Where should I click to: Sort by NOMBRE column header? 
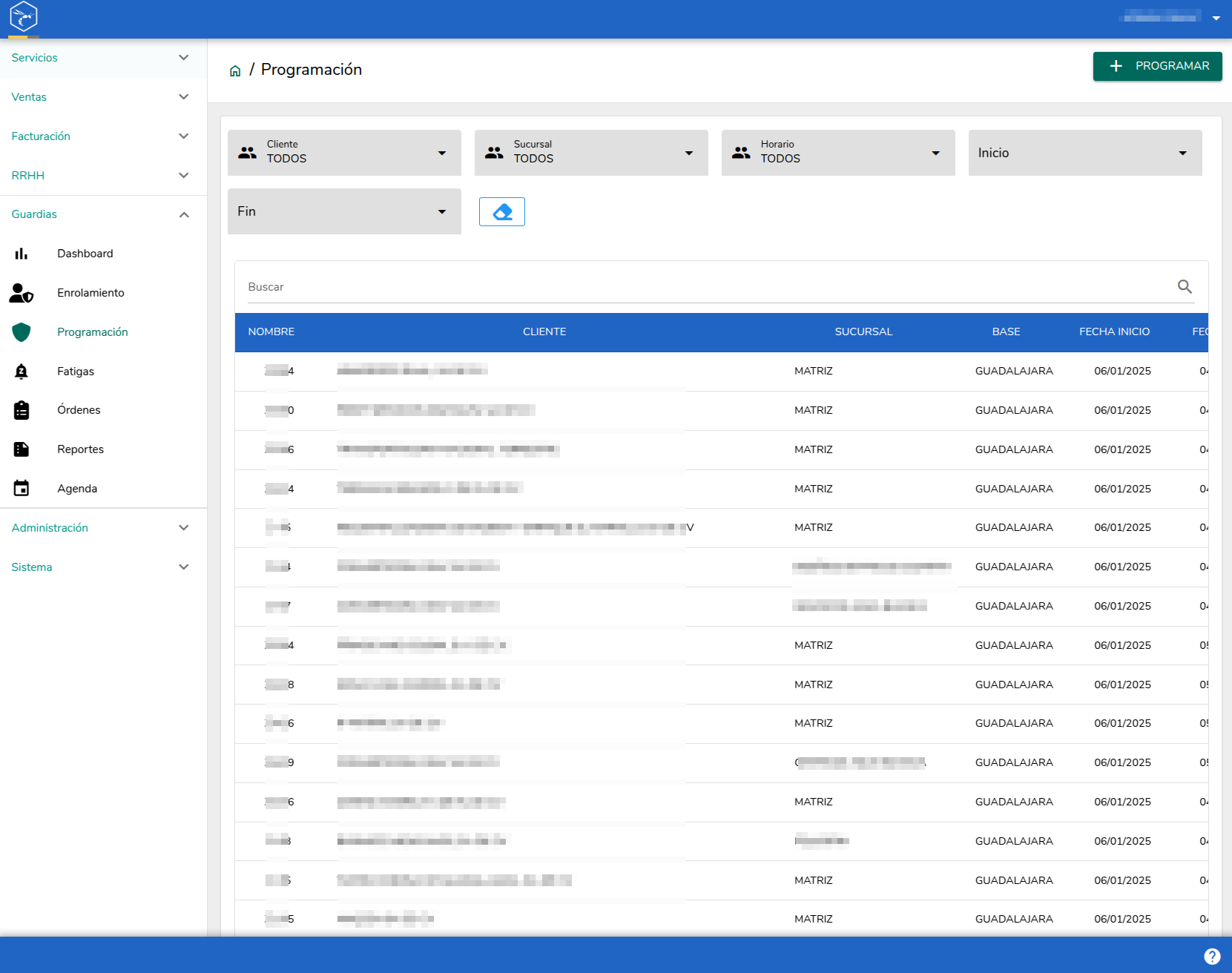pos(271,332)
